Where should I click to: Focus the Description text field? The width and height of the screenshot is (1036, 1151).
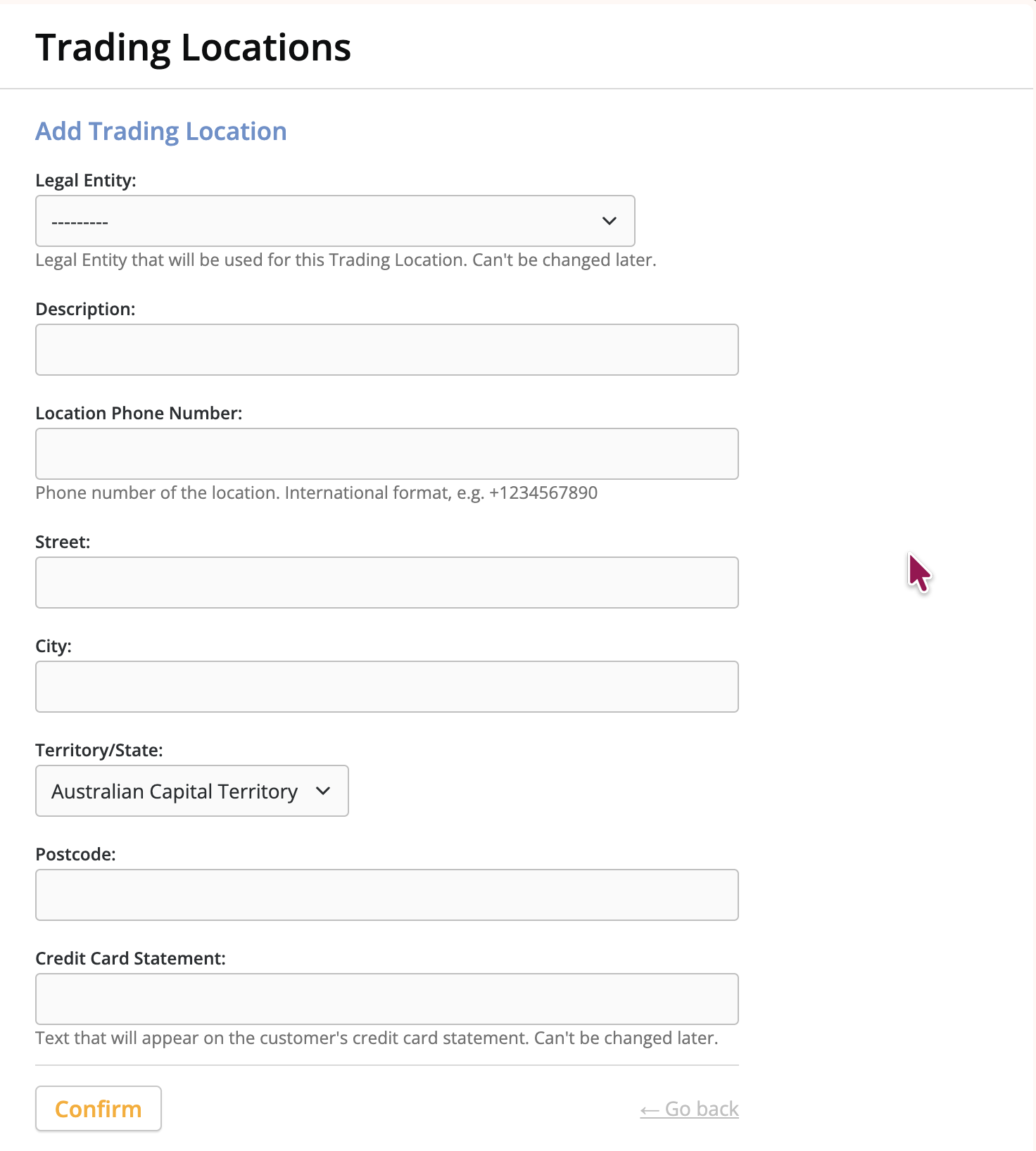coord(387,350)
